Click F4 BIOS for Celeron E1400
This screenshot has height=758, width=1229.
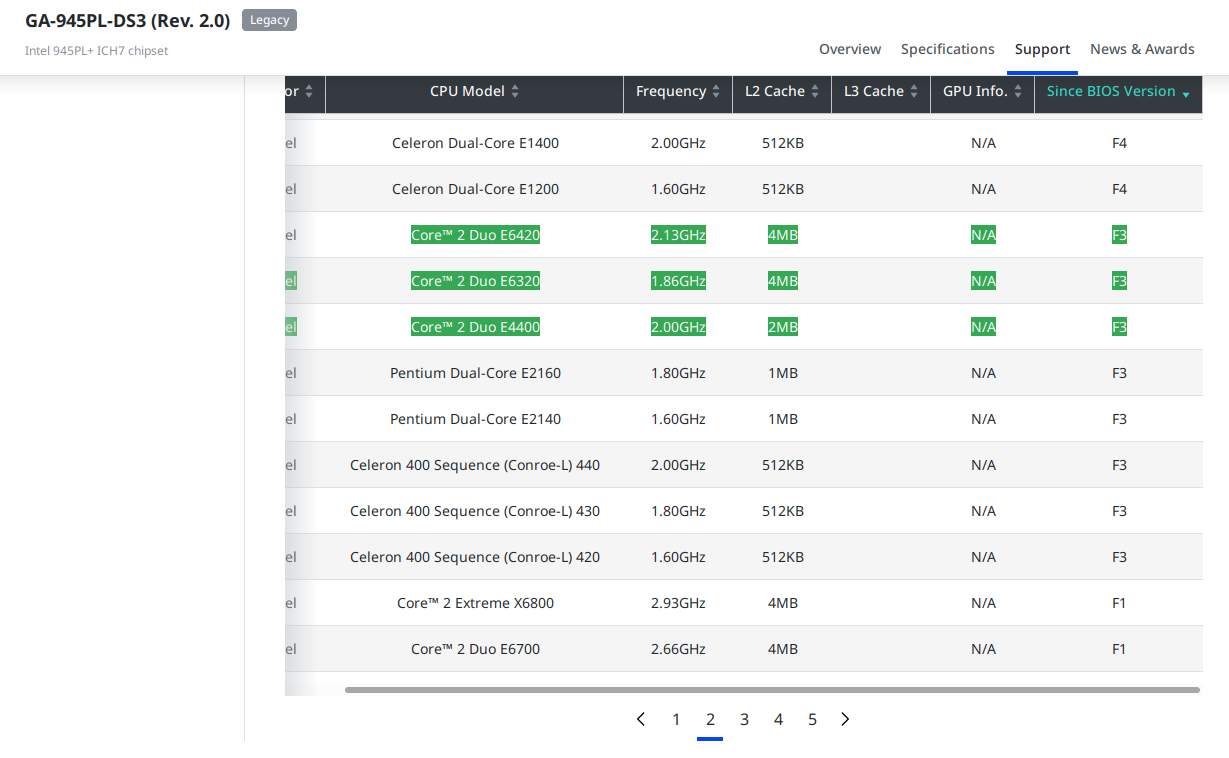tap(1119, 143)
